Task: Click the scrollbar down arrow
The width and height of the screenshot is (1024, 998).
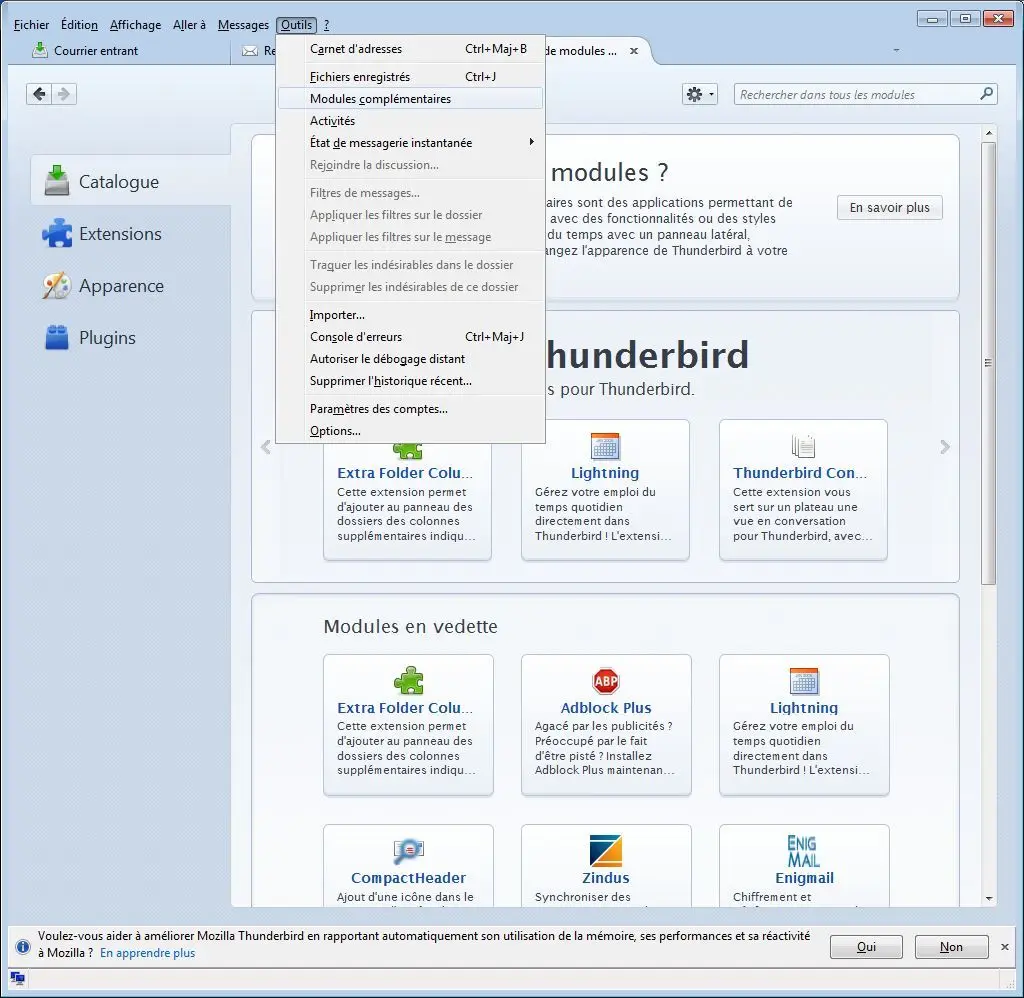Action: 989,899
